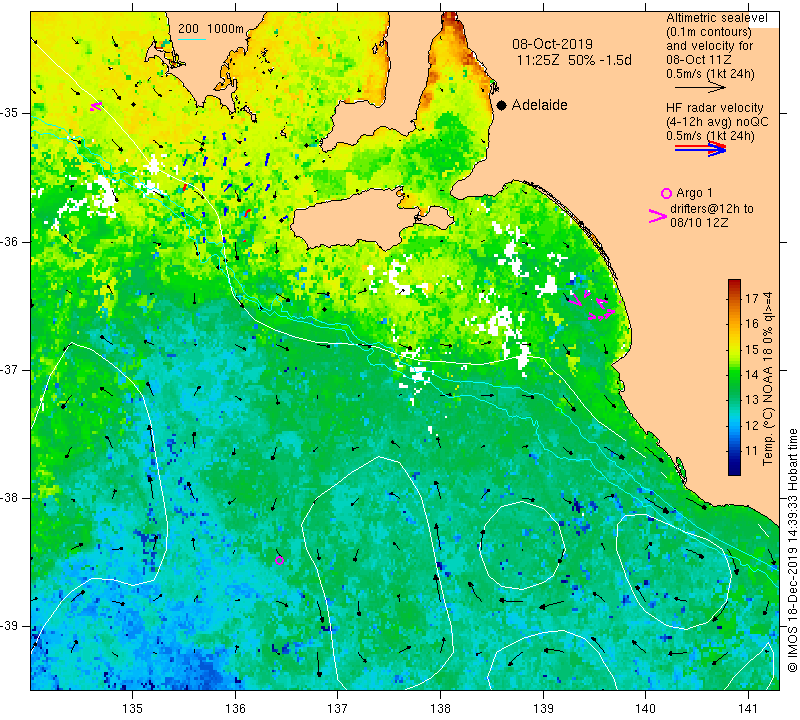Click color bar value 17
The image size is (800, 720).
point(752,299)
